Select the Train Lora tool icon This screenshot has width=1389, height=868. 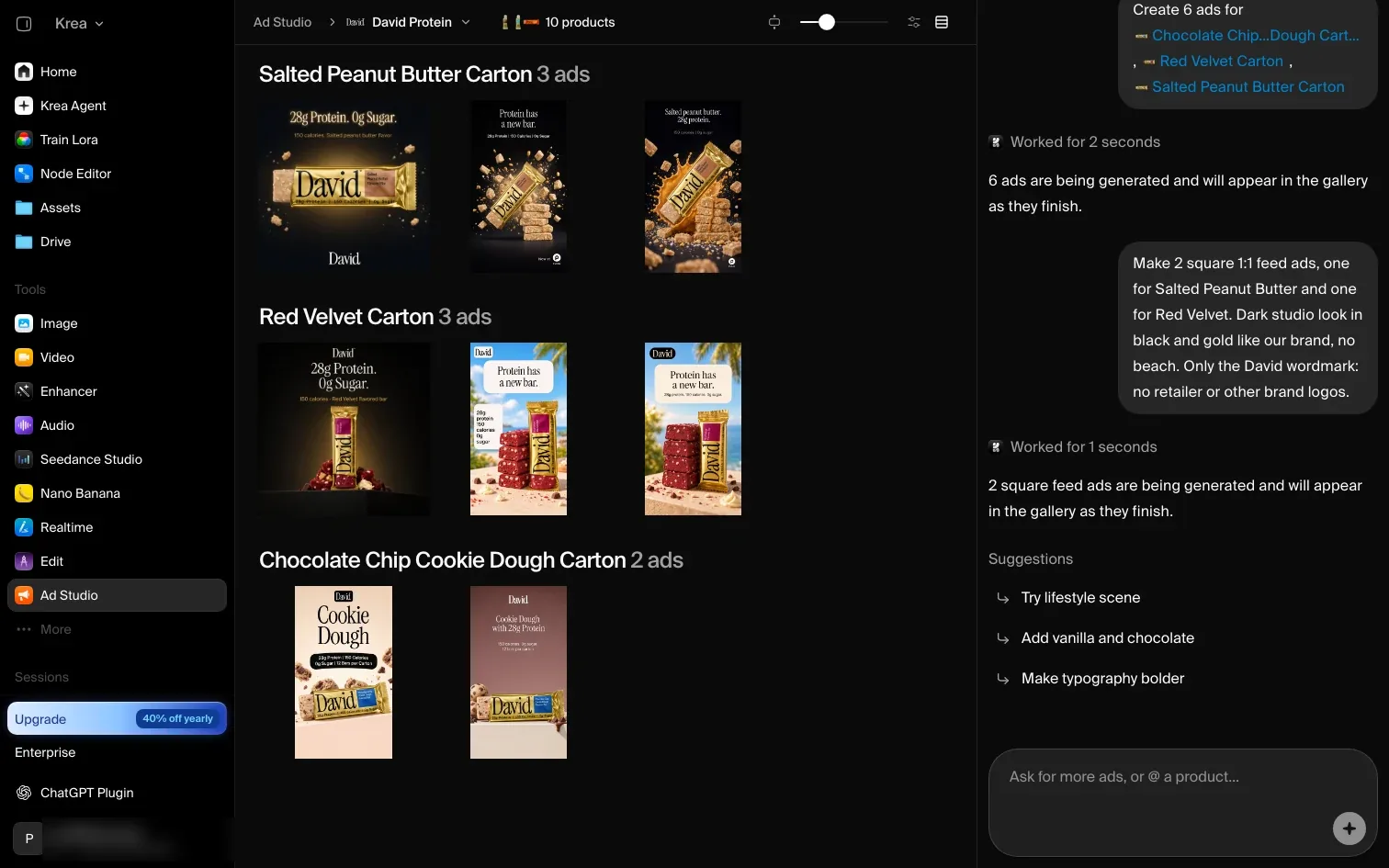[x=24, y=140]
